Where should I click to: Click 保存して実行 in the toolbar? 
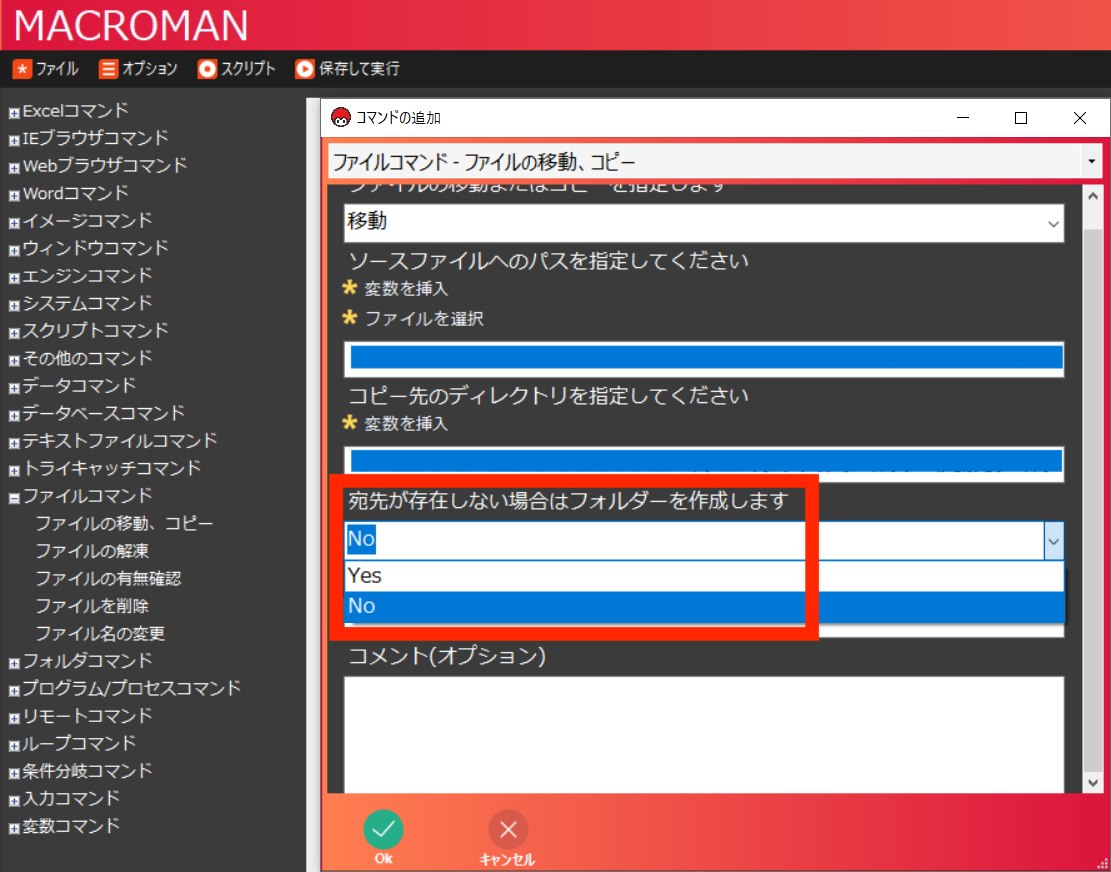tap(348, 69)
